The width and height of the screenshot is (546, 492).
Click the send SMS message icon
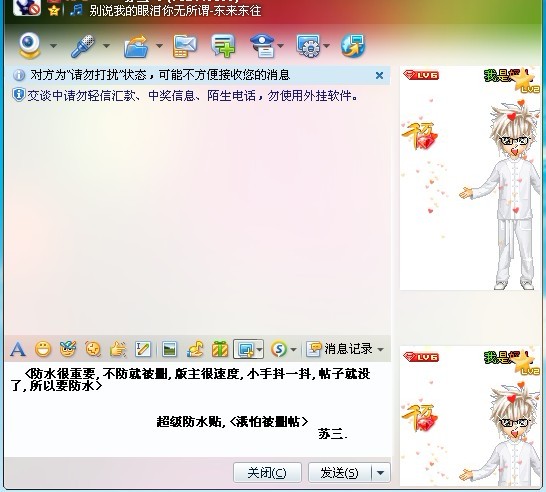point(185,46)
